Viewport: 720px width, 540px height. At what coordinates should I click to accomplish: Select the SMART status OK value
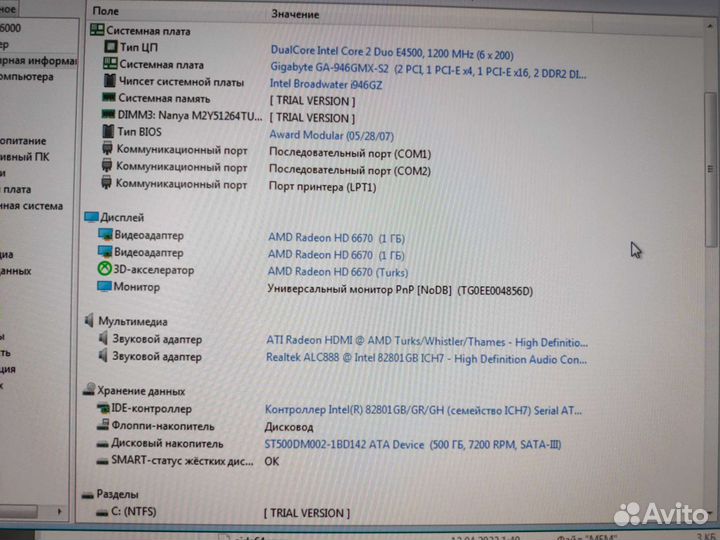271,461
